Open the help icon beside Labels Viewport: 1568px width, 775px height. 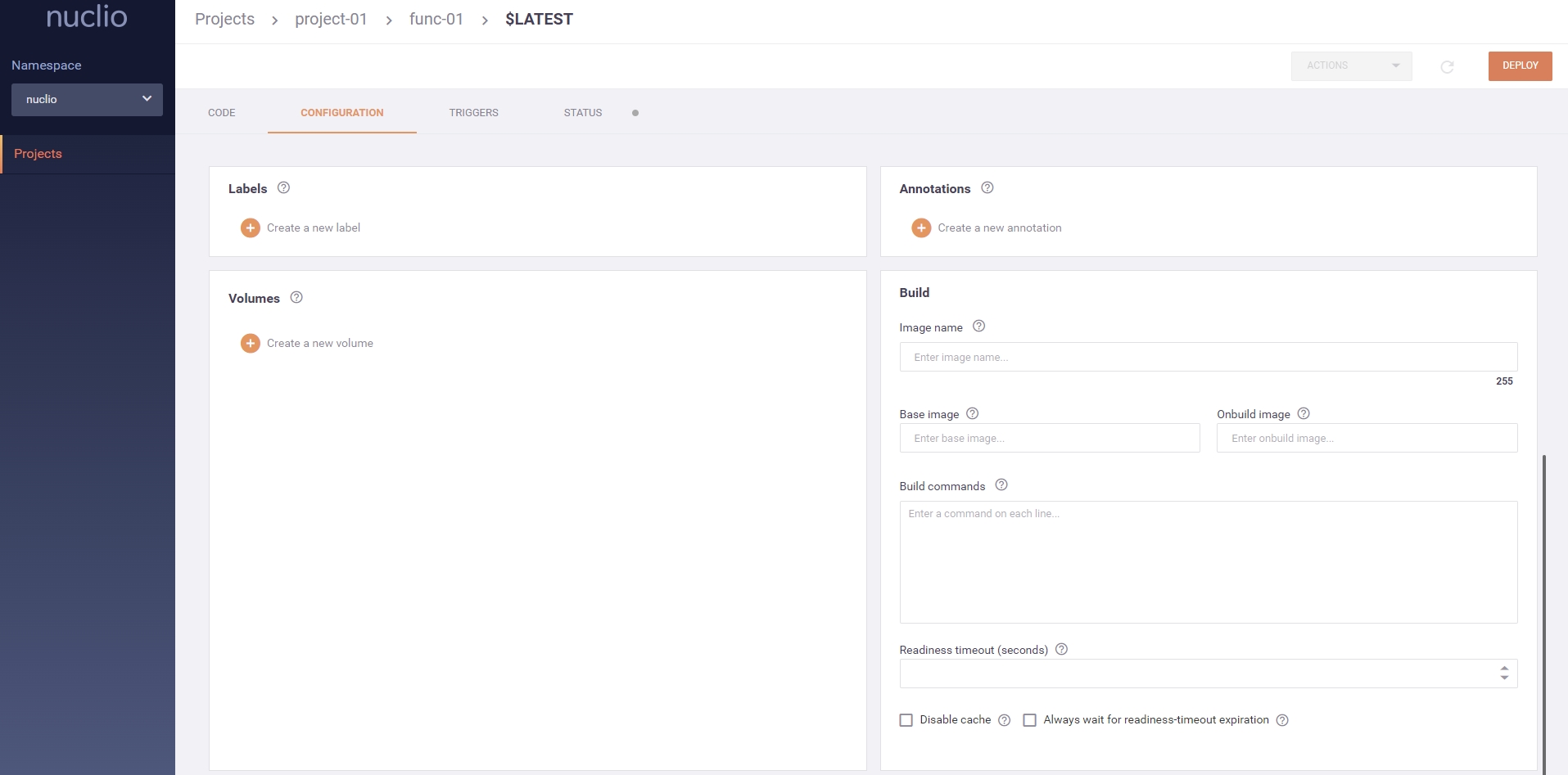pyautogui.click(x=283, y=188)
